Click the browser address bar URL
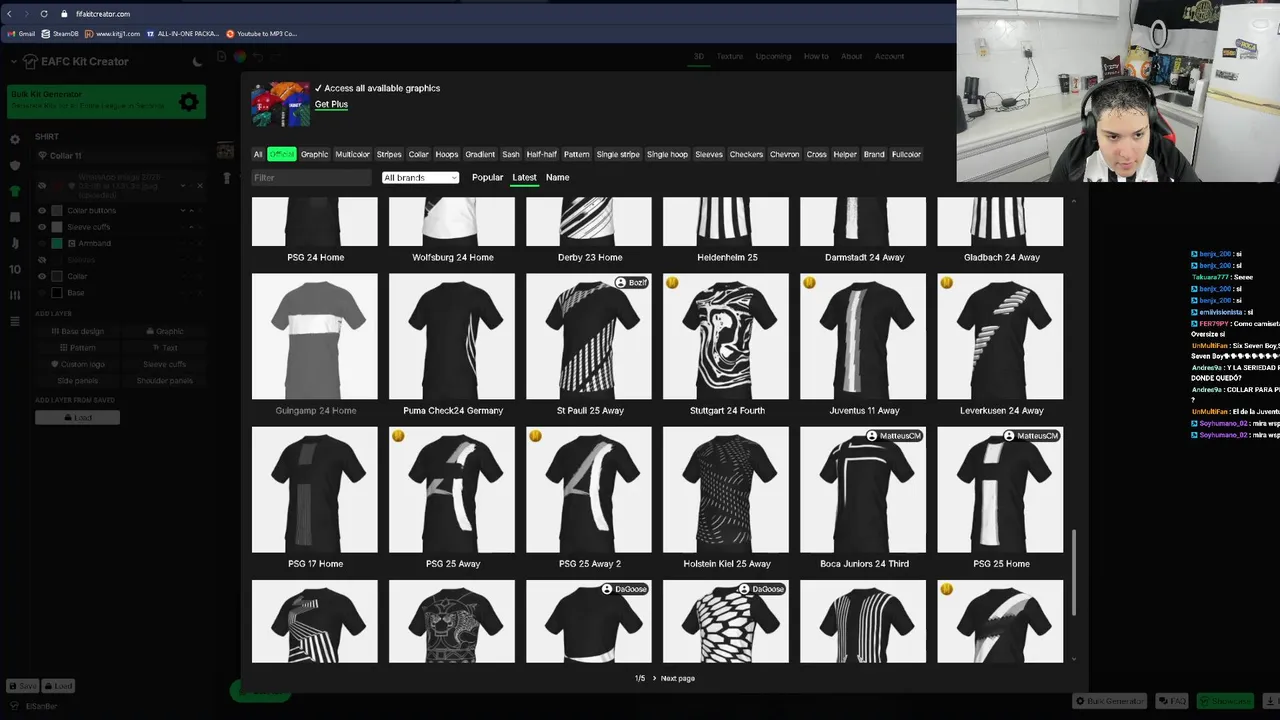The width and height of the screenshot is (1280, 720). (x=103, y=14)
